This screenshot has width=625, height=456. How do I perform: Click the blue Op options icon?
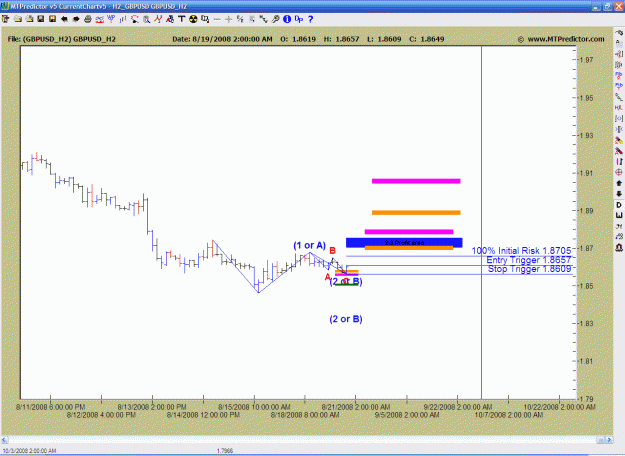pos(299,19)
